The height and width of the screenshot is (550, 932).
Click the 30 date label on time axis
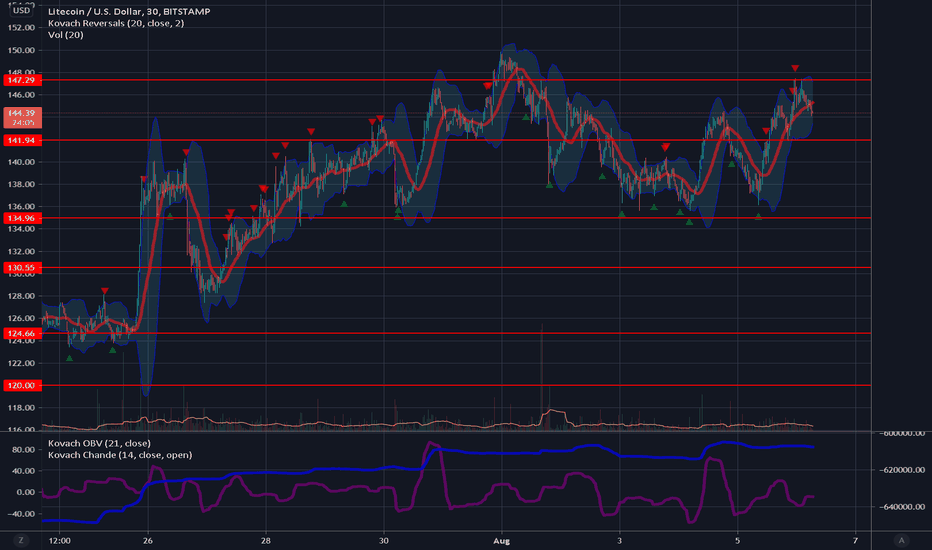[x=383, y=541]
